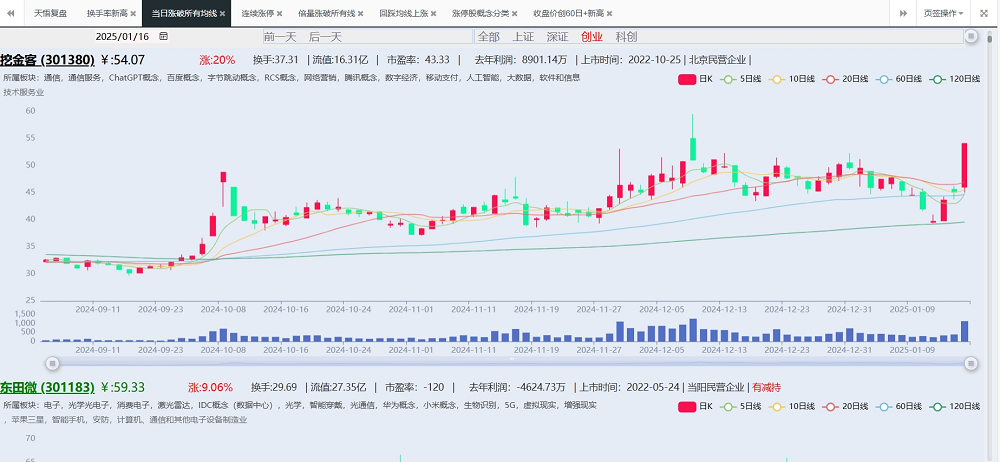Screen dimensions: 1000x462
Task: Close the 连续涨停 tab
Action: pyautogui.click(x=279, y=13)
